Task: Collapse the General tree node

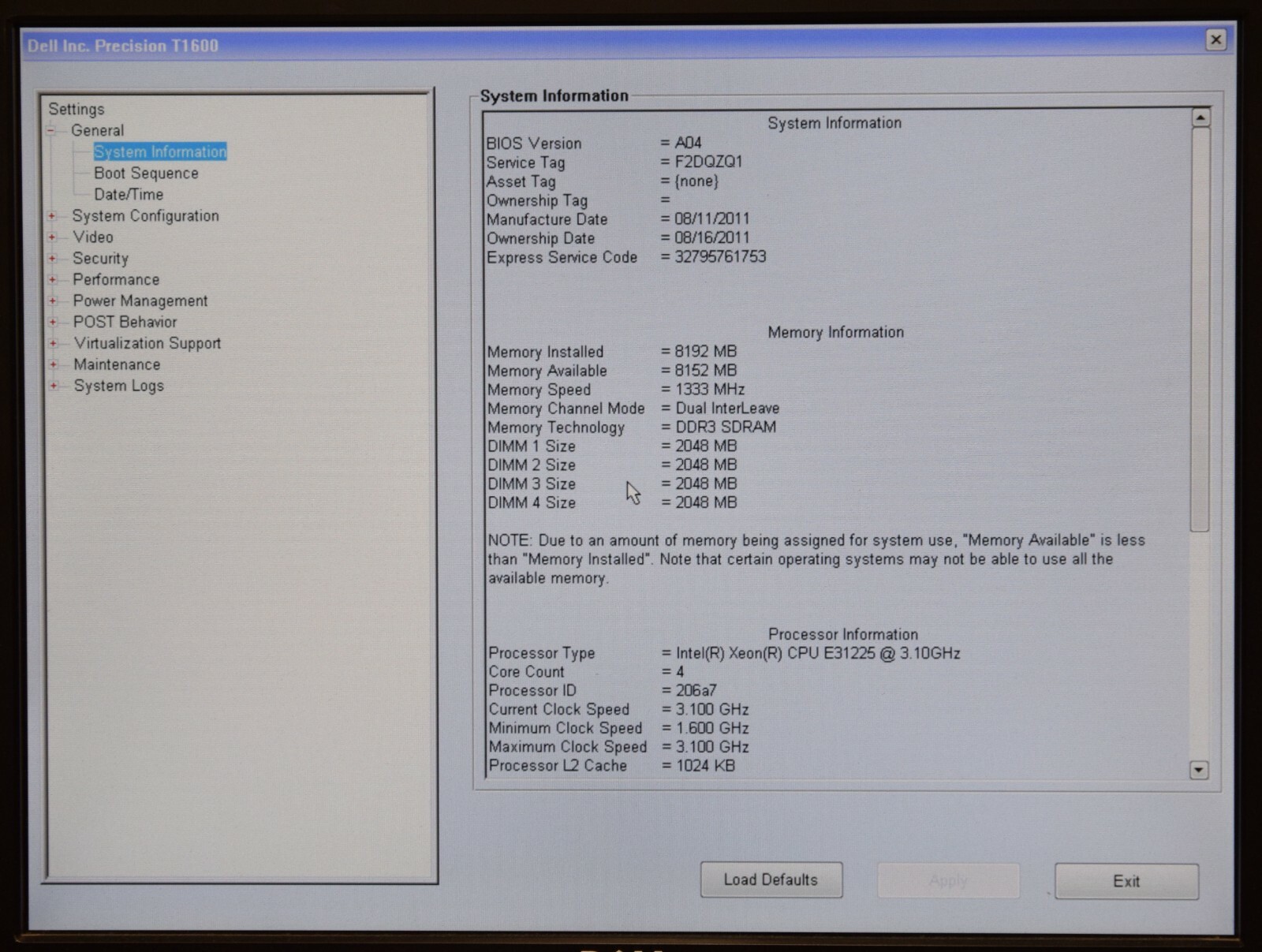Action: [51, 131]
